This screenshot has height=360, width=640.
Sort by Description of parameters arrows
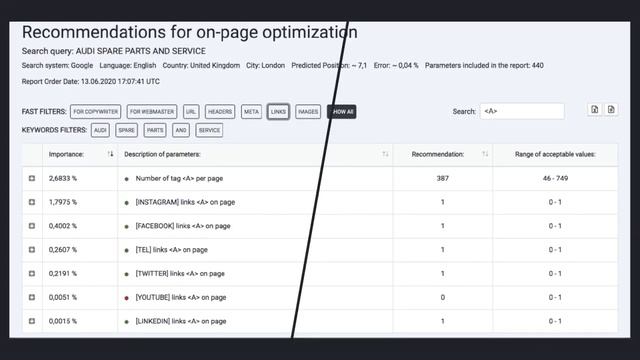[385, 154]
